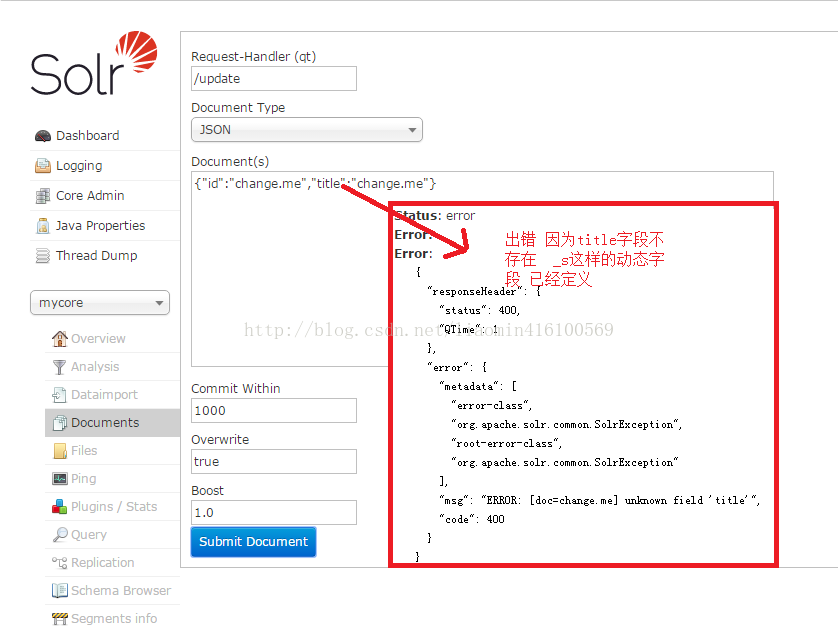The width and height of the screenshot is (838, 639).
Task: Click the arrow on Document Type dropdown
Action: pos(412,130)
